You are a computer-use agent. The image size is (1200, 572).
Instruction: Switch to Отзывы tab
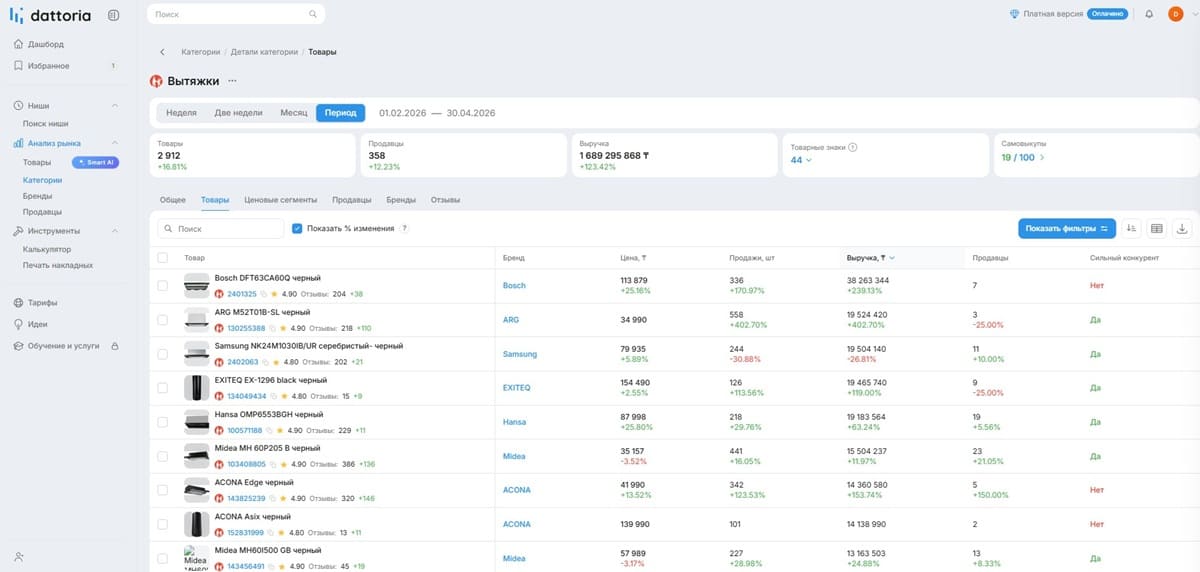[x=445, y=200]
